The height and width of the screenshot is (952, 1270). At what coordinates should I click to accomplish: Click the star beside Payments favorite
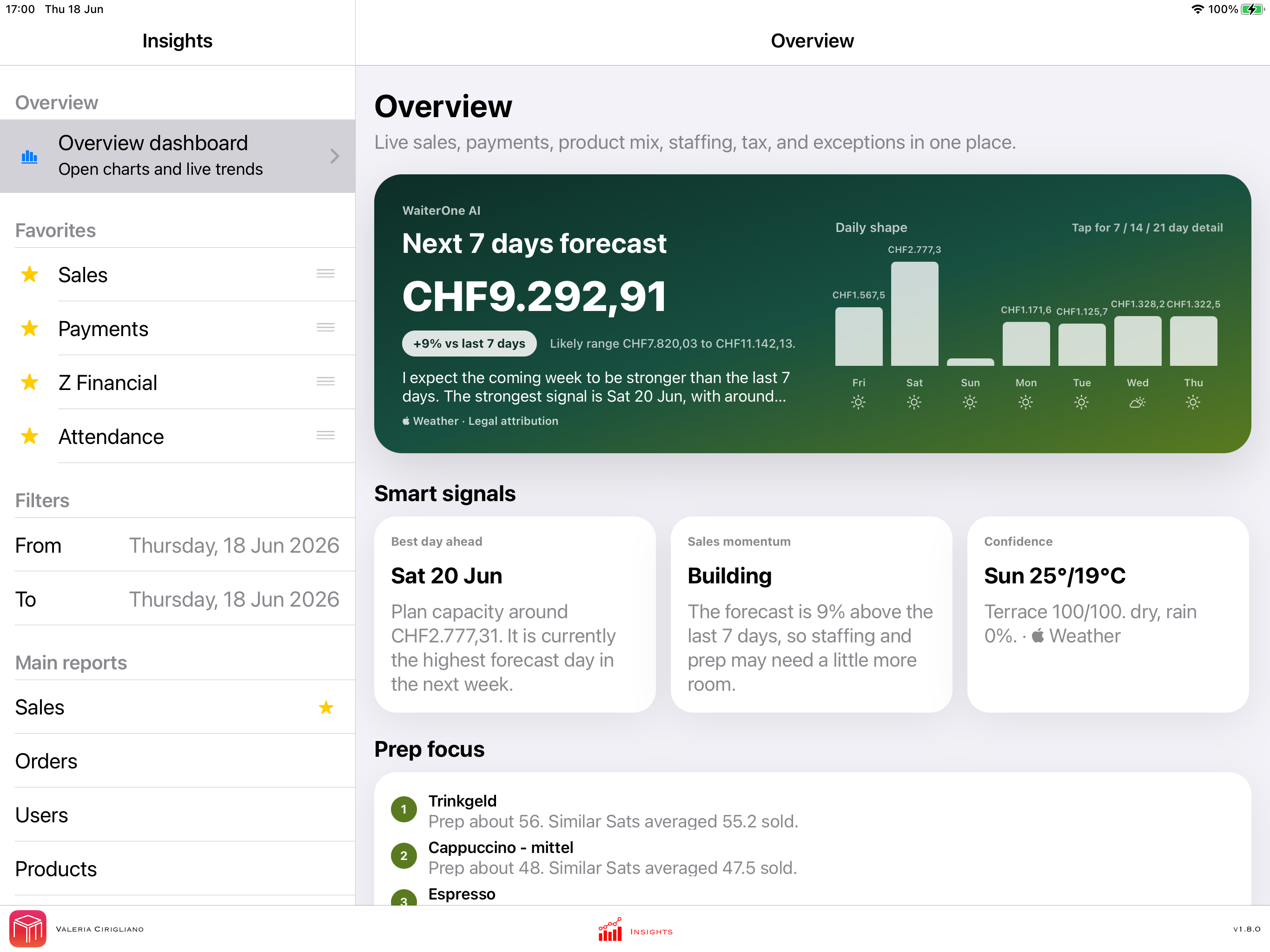29,329
